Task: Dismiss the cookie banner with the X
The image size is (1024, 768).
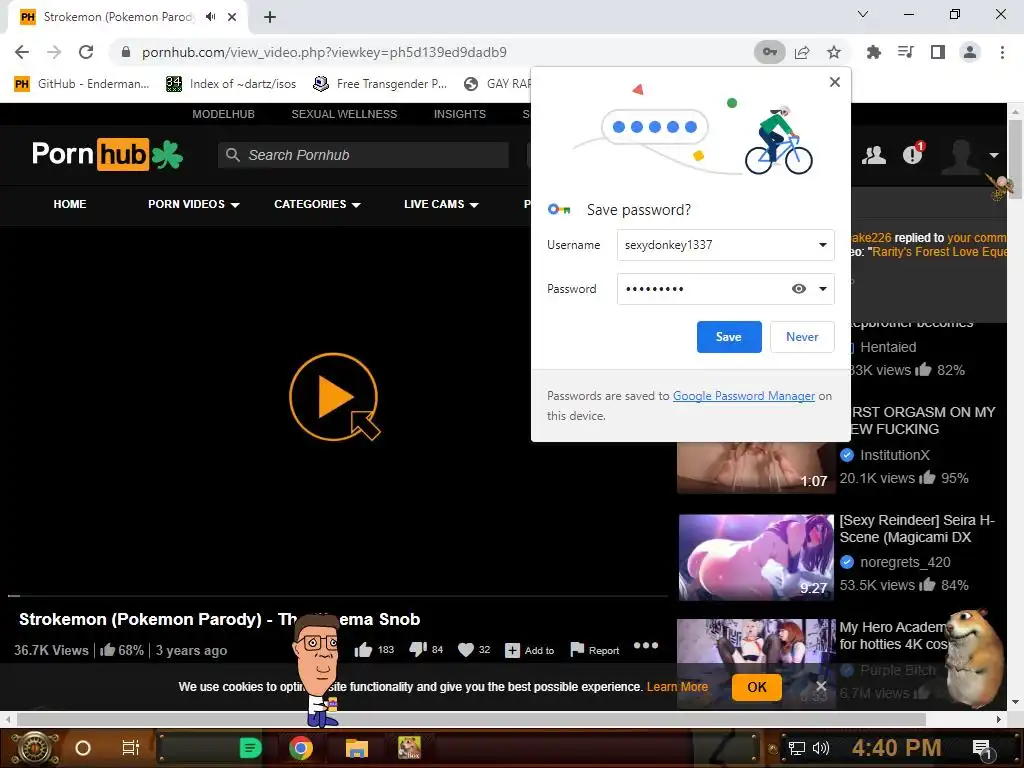Action: click(x=821, y=686)
